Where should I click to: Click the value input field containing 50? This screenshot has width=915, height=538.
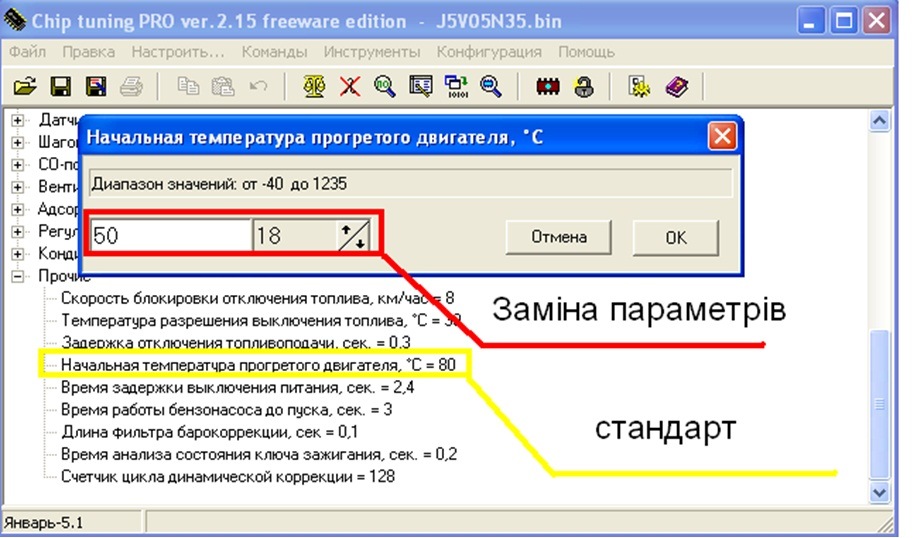tap(170, 235)
